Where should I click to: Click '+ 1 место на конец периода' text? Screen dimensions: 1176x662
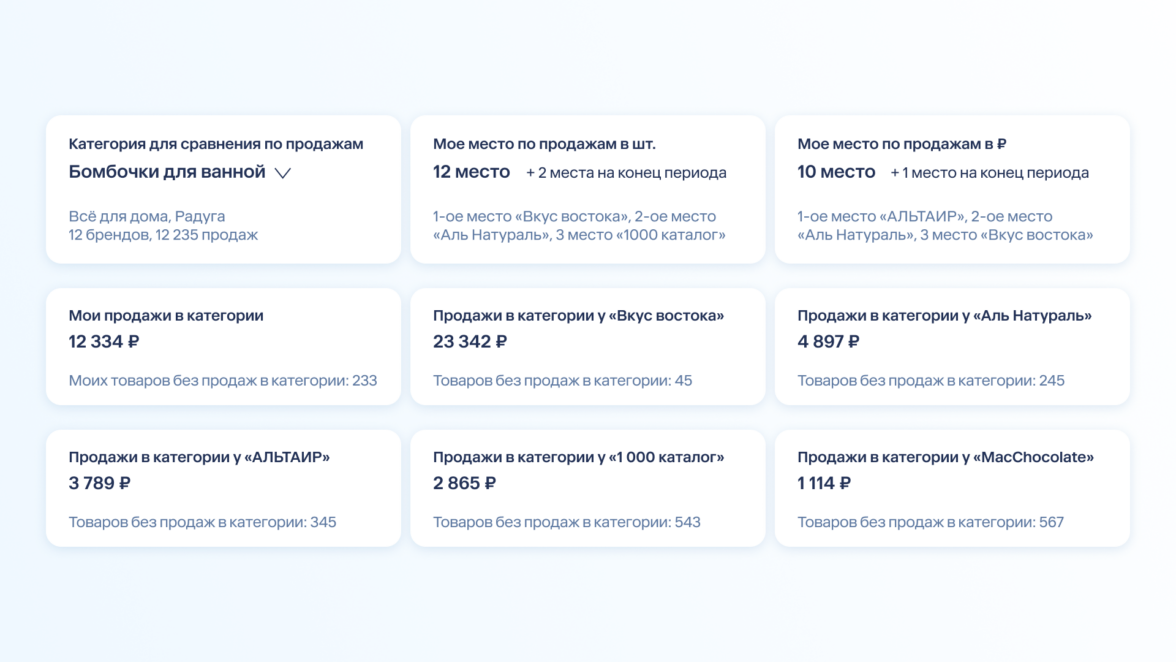pyautogui.click(x=989, y=173)
